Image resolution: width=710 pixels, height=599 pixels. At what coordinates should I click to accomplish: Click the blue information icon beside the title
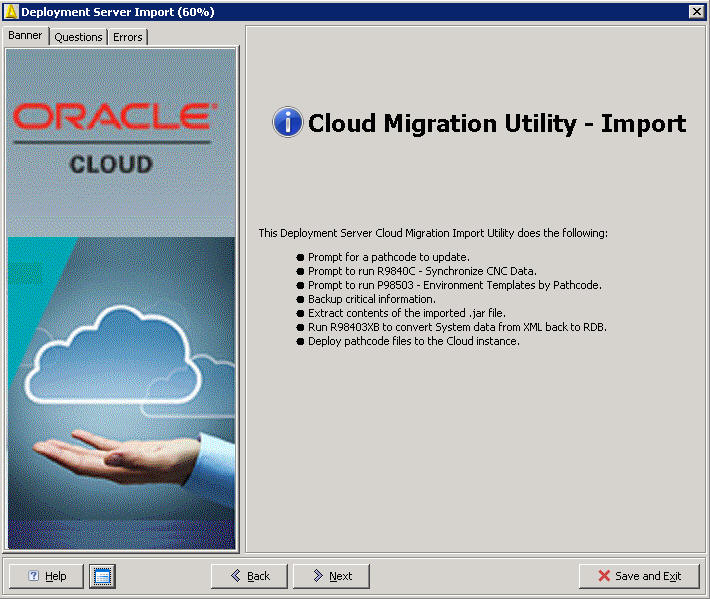(287, 122)
